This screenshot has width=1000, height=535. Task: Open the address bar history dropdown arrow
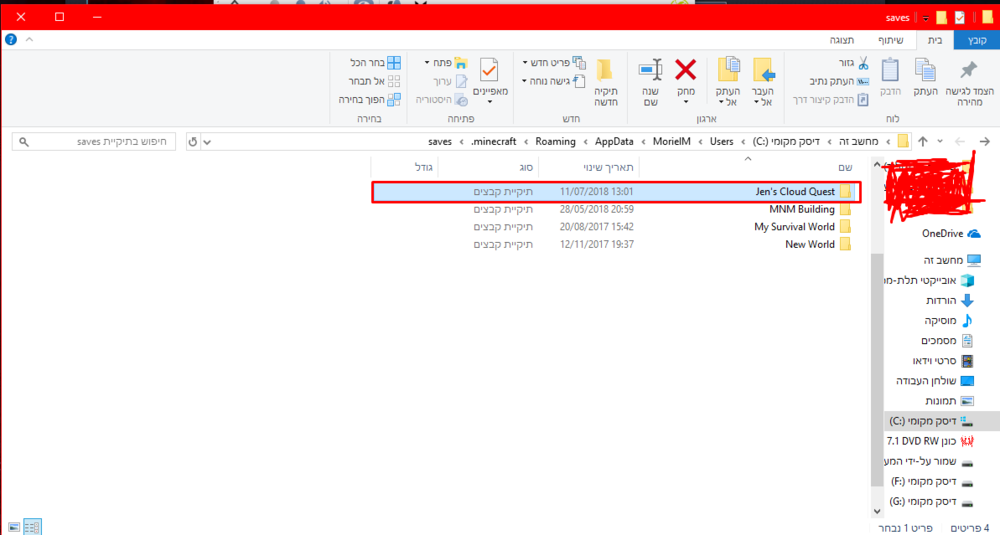207,141
